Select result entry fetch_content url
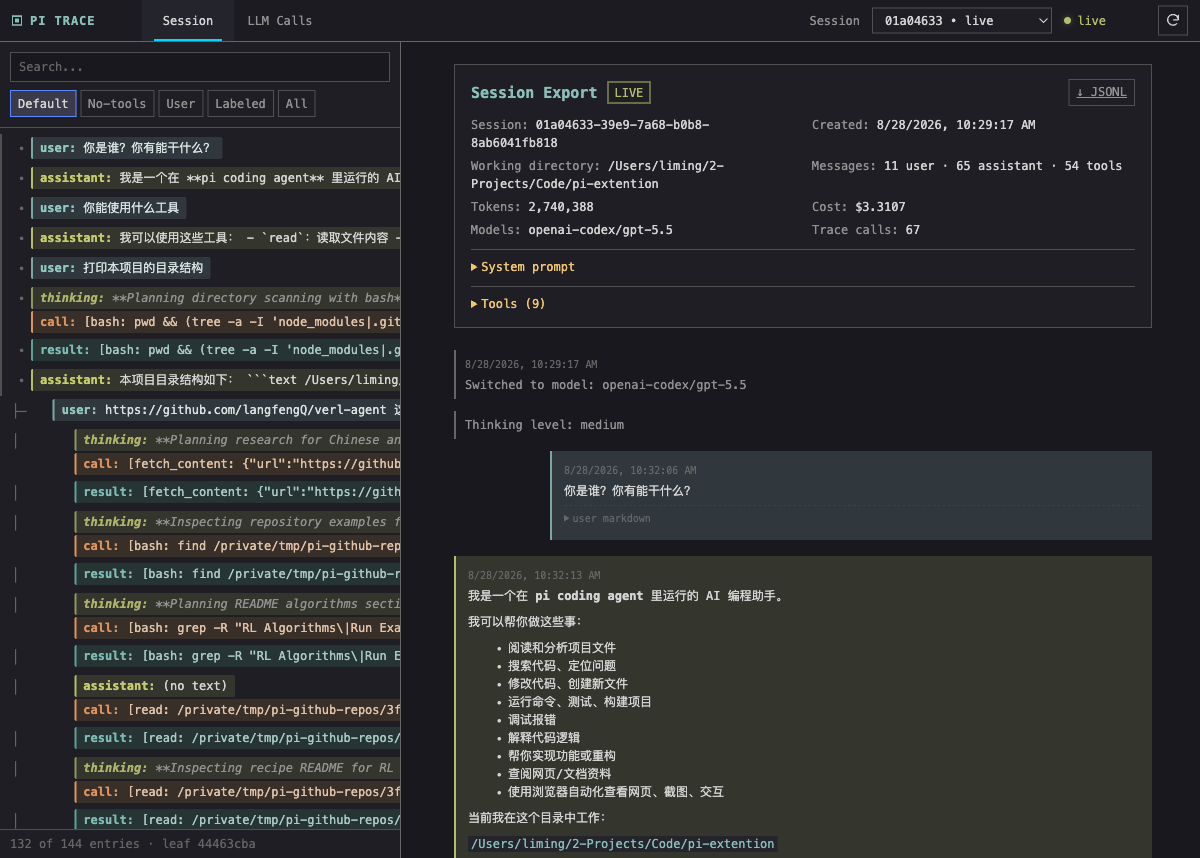Viewport: 1200px width, 858px height. point(237,492)
